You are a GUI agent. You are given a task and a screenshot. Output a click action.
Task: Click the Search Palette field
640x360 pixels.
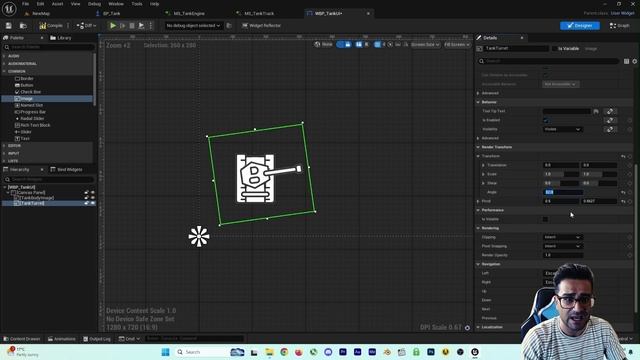point(49,47)
